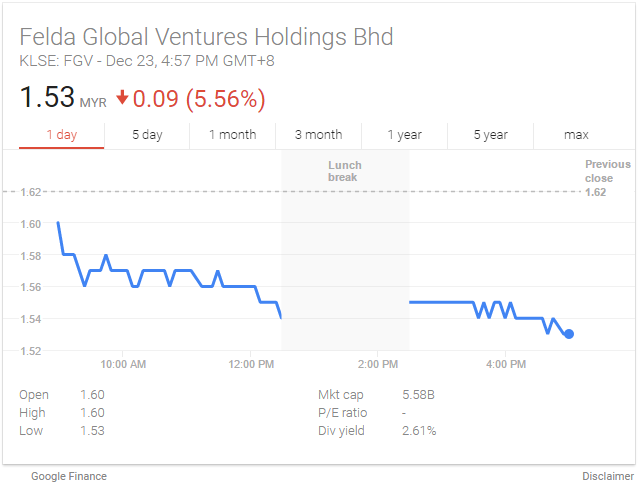Click the 1.53 stock price
This screenshot has height=486, width=638.
coord(47,98)
